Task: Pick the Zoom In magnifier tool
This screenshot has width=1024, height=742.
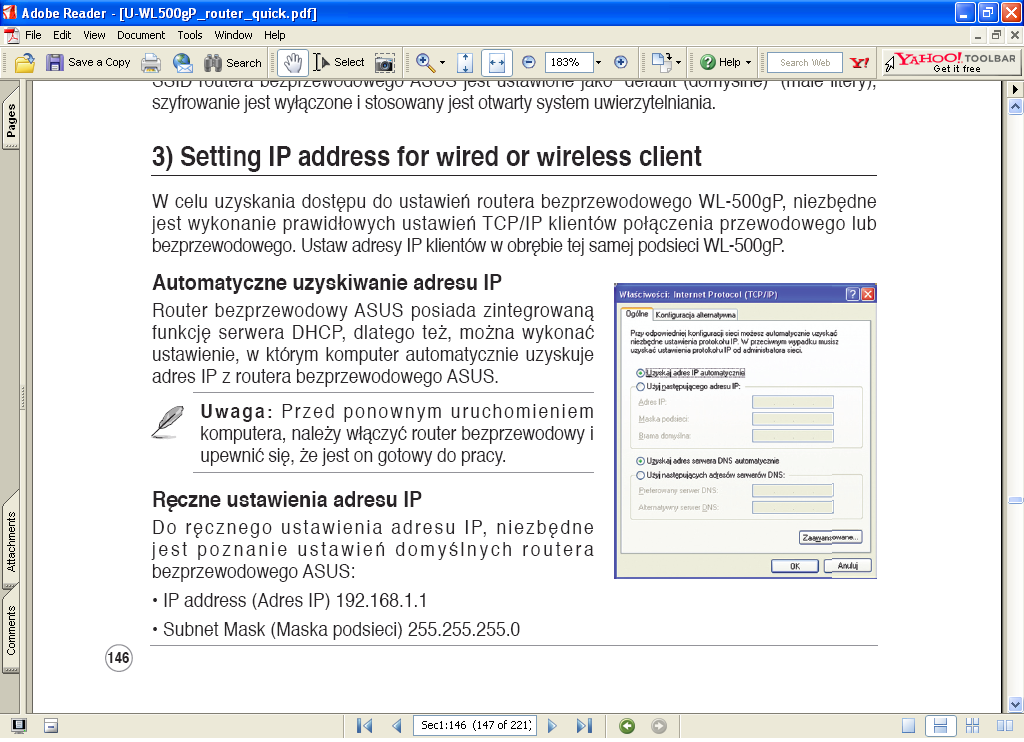Action: (x=425, y=63)
